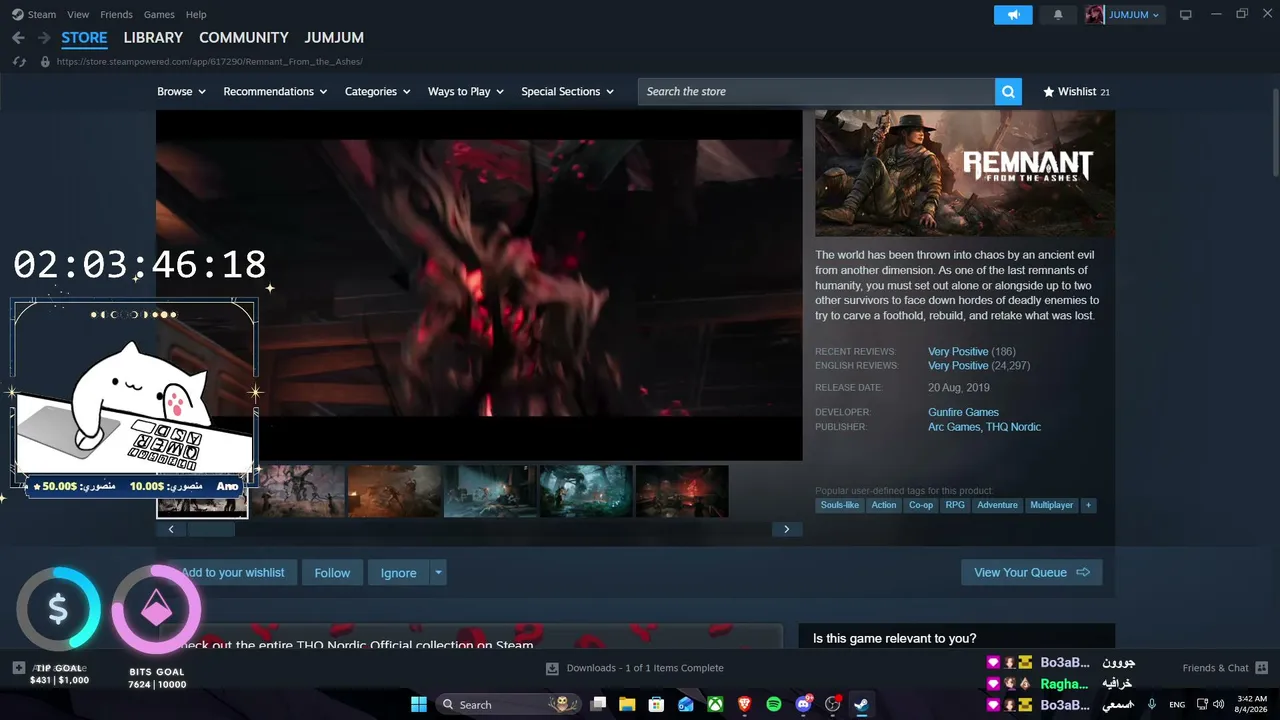Click the Big Picture mode monitor icon
1280x720 pixels.
tap(1186, 15)
